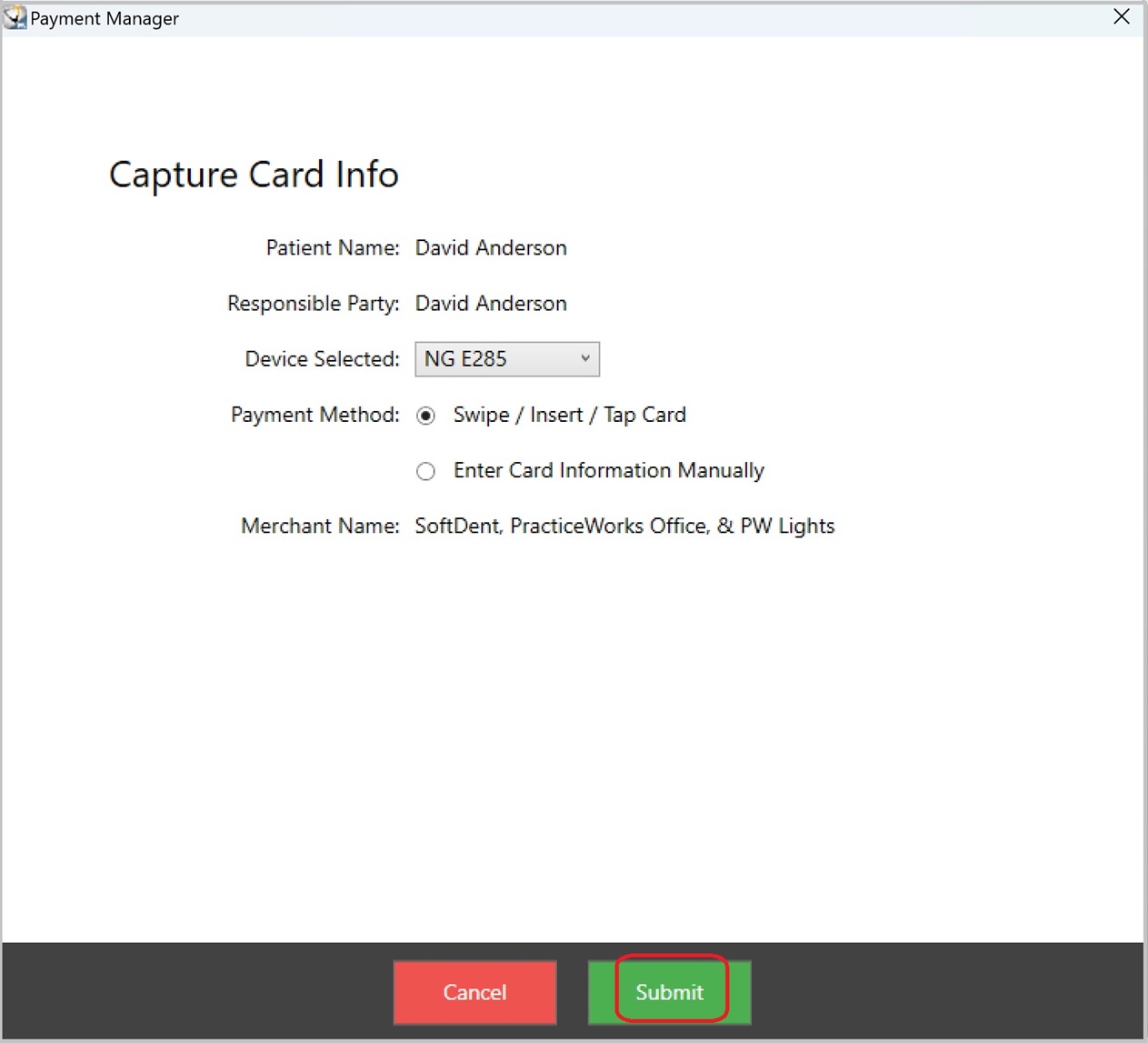Click the Merchant Name value text
This screenshot has width=1148, height=1043.
click(x=624, y=526)
